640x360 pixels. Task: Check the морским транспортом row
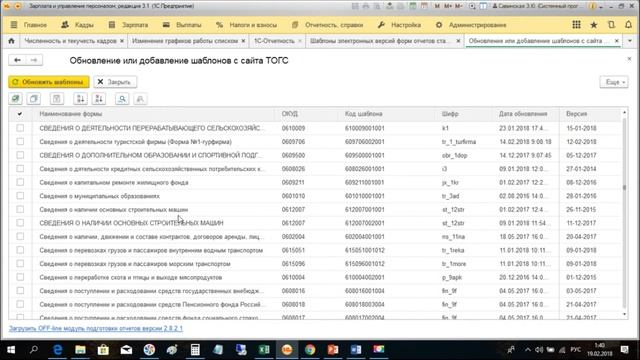point(20,264)
